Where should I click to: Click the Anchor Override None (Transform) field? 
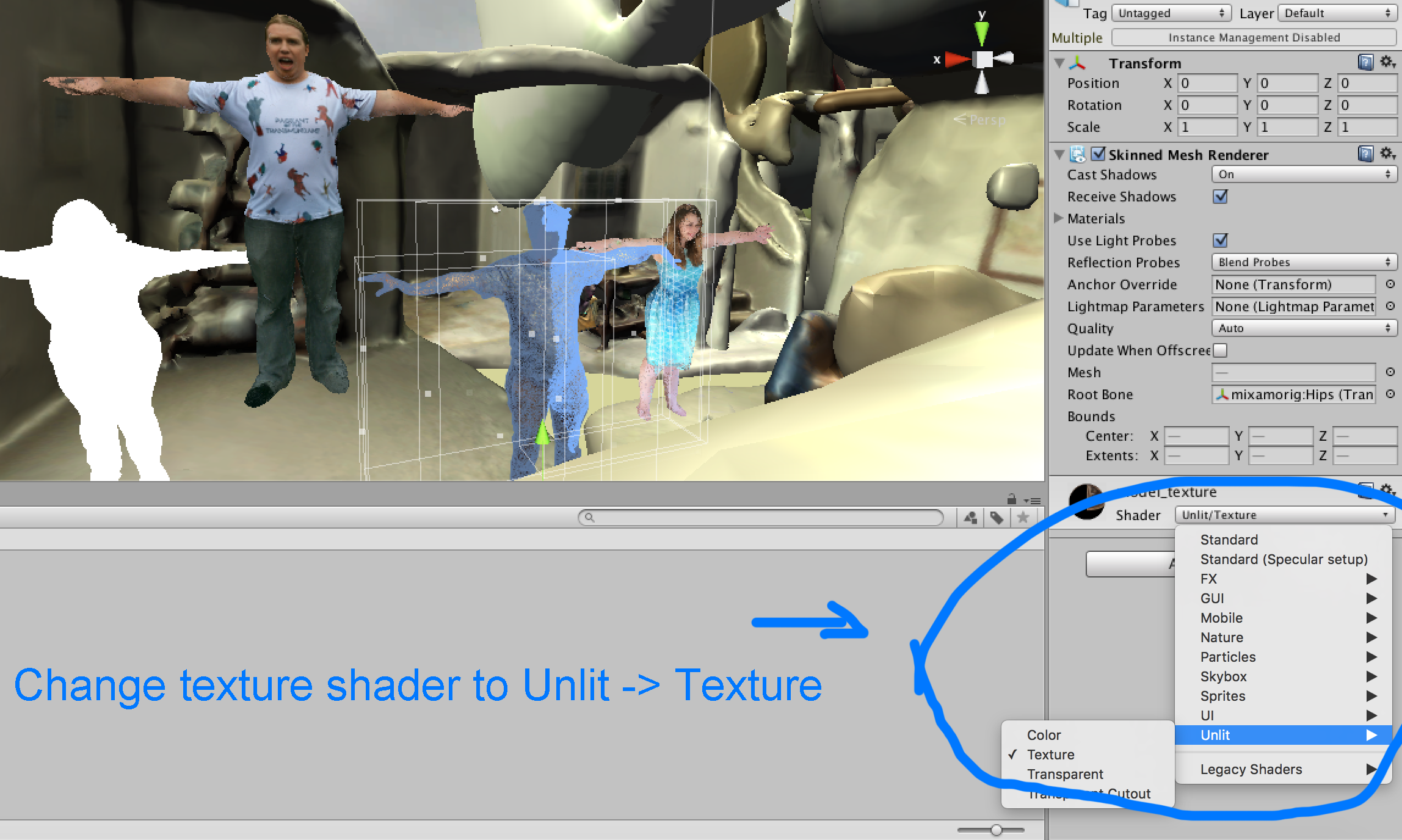click(1293, 284)
